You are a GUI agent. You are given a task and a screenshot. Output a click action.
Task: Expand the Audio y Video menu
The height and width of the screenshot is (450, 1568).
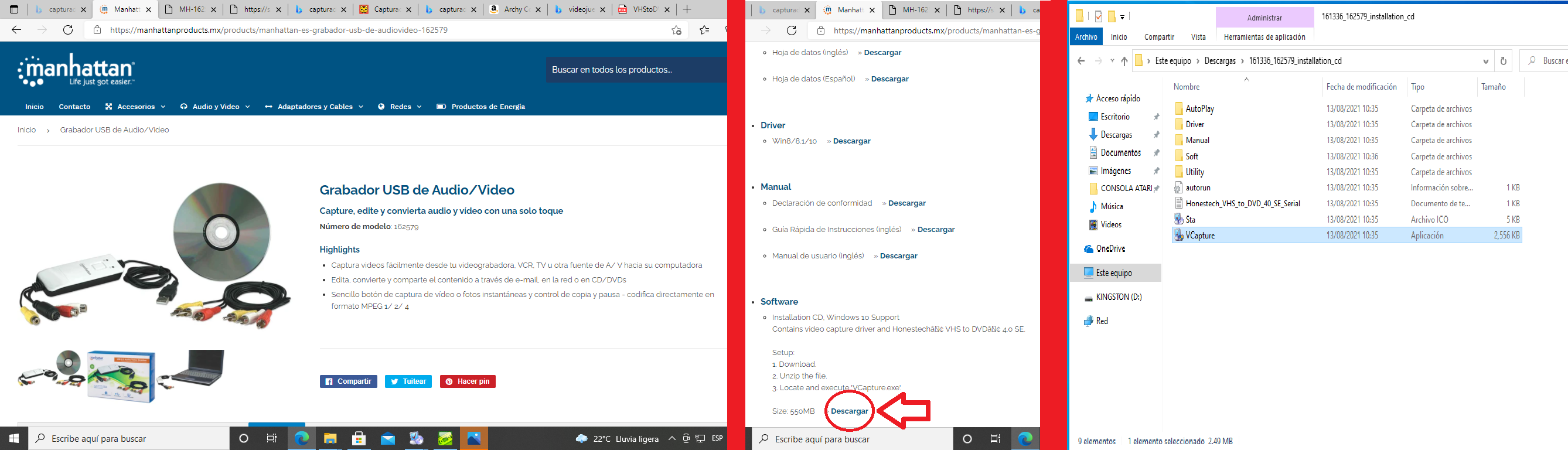point(216,107)
